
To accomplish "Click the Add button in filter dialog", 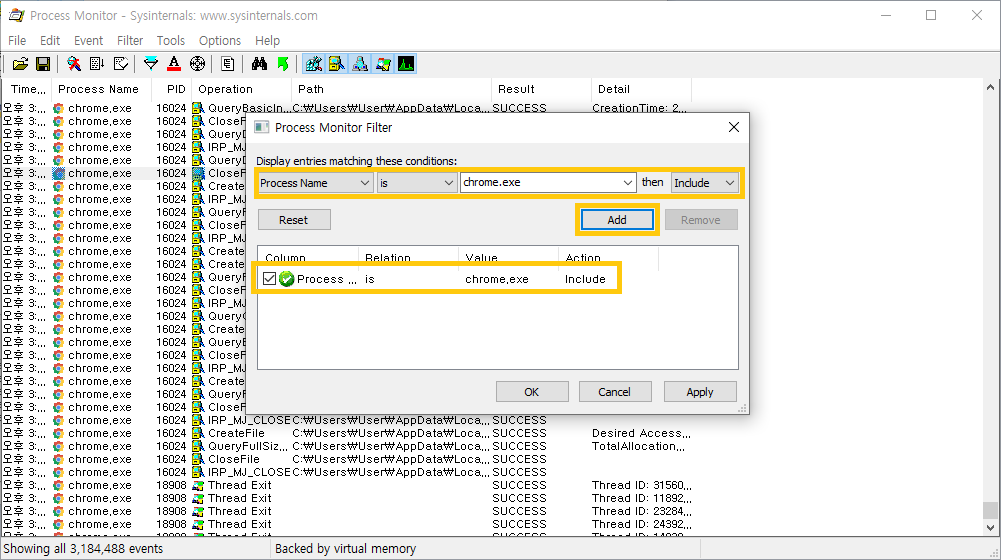I will pos(617,220).
